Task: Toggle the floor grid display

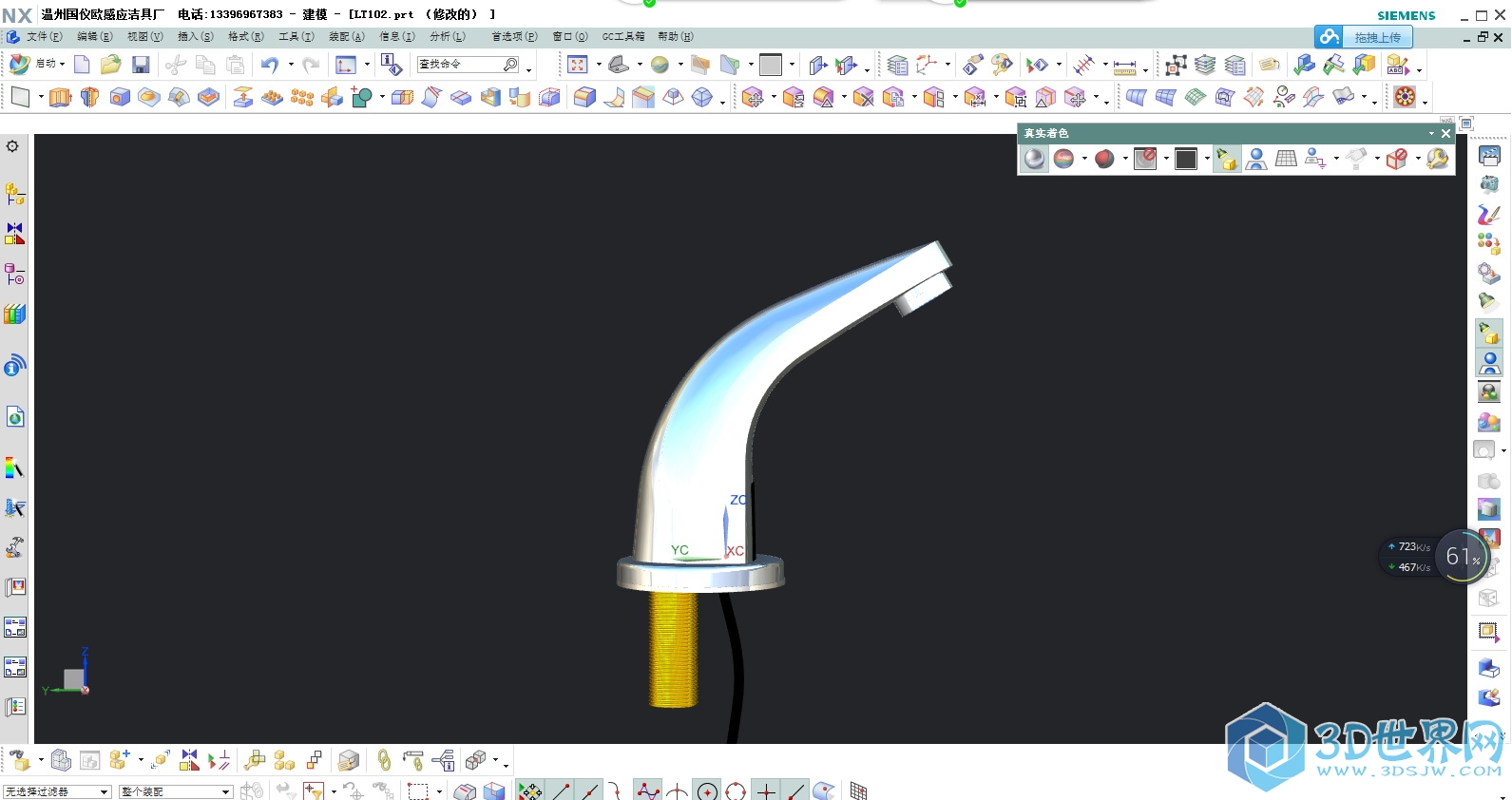Action: pyautogui.click(x=1286, y=159)
